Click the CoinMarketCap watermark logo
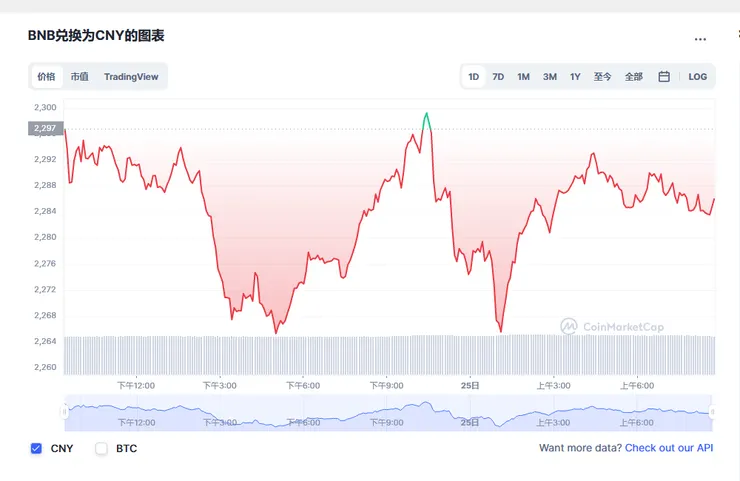Viewport: 740px width, 481px height. (620, 325)
